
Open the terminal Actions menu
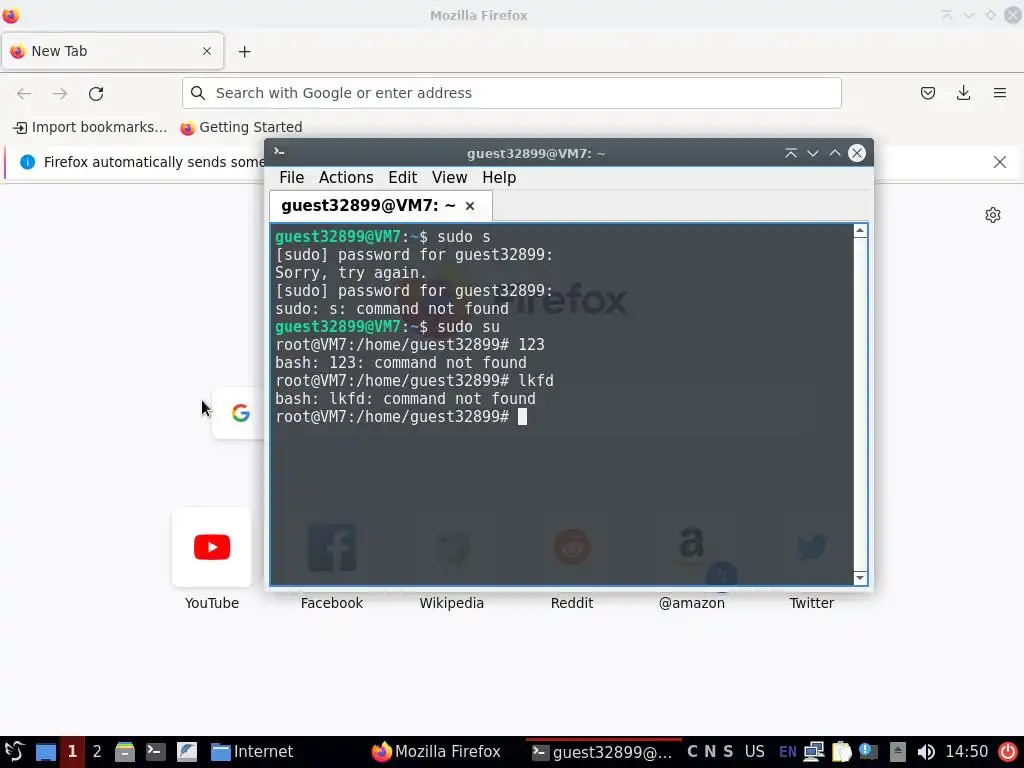[x=346, y=178]
